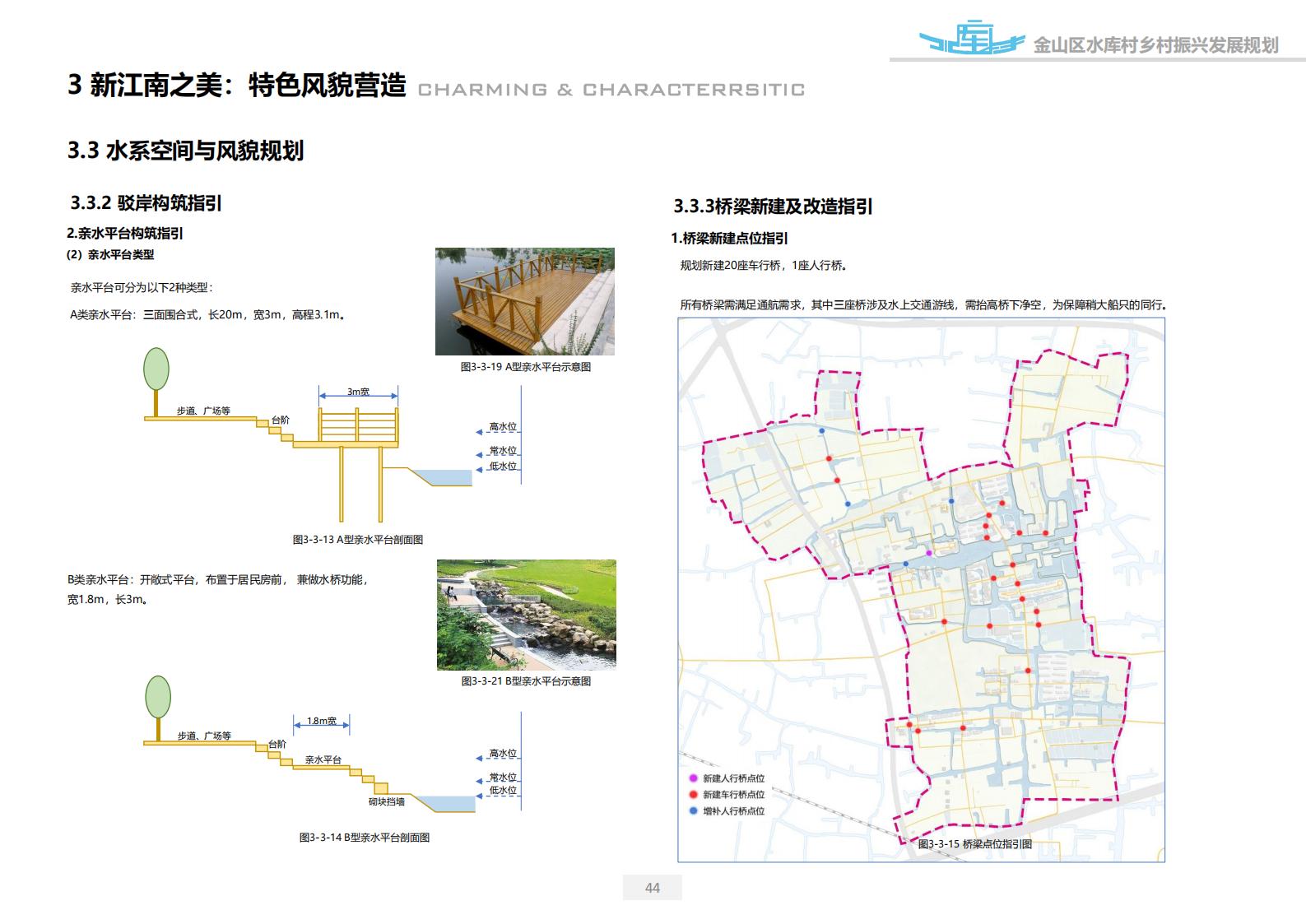Screen dimensions: 1306x924
Task: Click the caption 图3-3-13 A型亲水平台剖面图
Action: click(358, 540)
